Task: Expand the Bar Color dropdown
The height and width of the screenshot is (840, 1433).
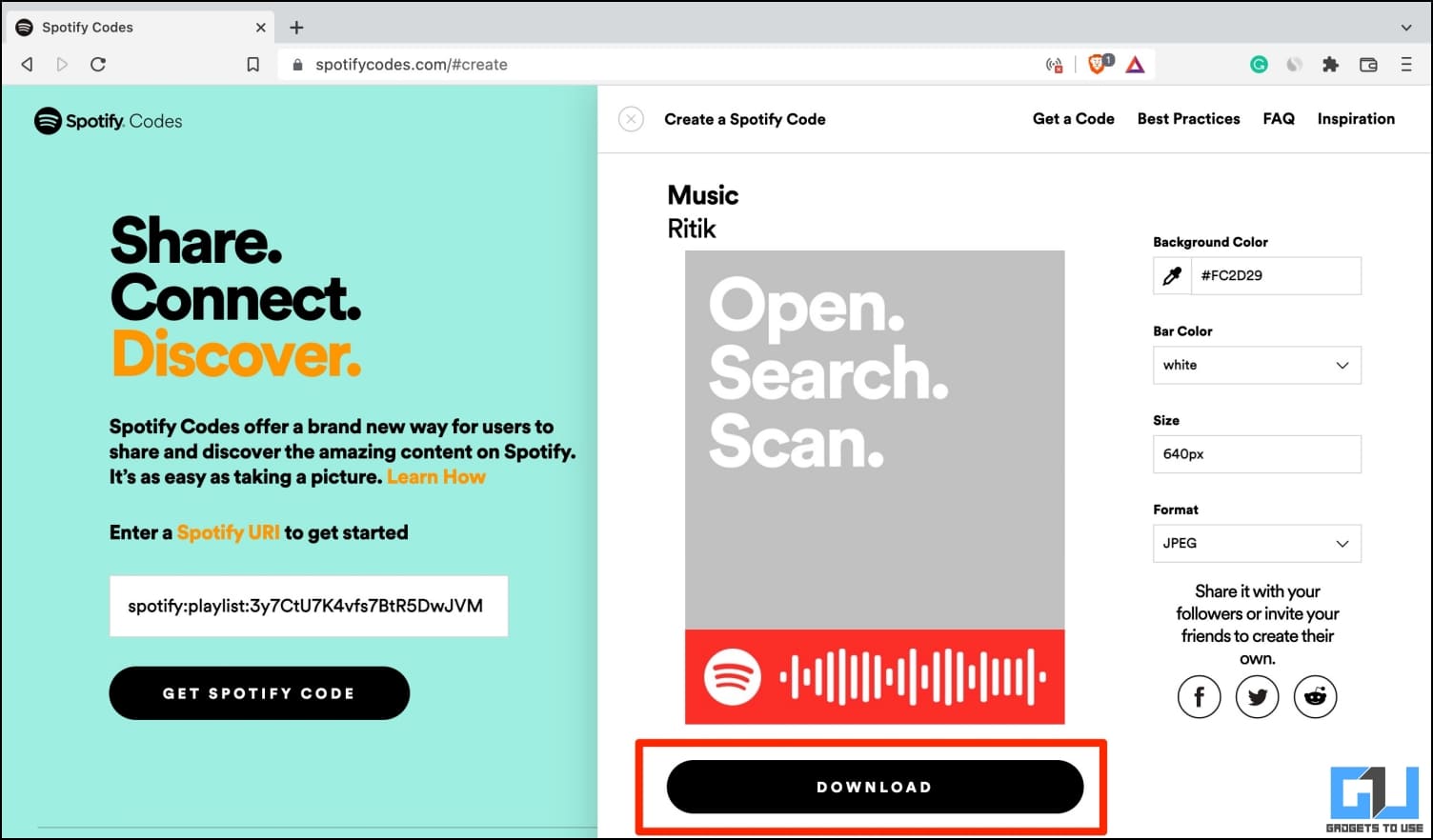Action: click(x=1257, y=365)
